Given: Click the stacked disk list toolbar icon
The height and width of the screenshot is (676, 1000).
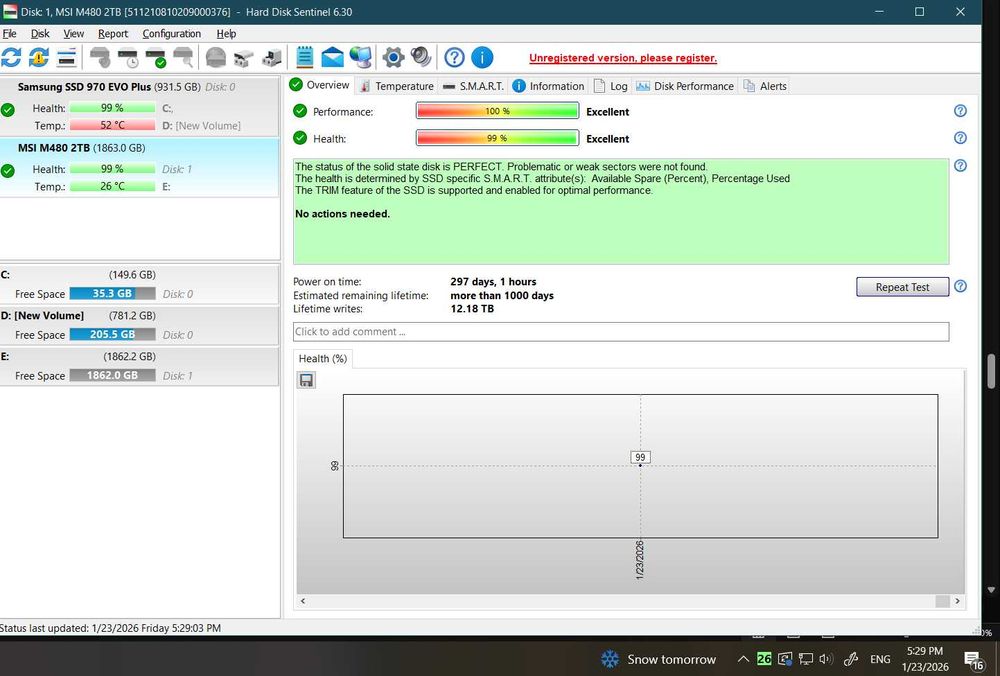Looking at the screenshot, I should [x=67, y=57].
